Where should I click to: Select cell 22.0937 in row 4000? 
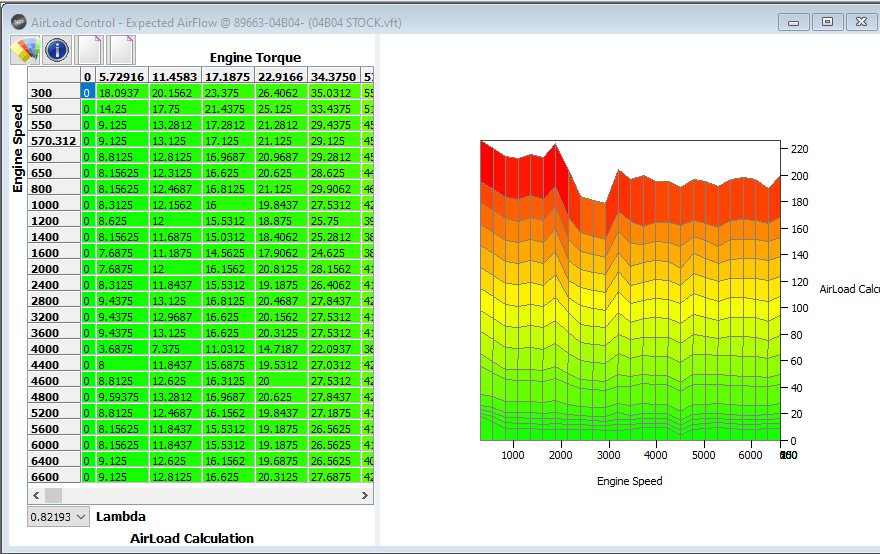(x=334, y=349)
